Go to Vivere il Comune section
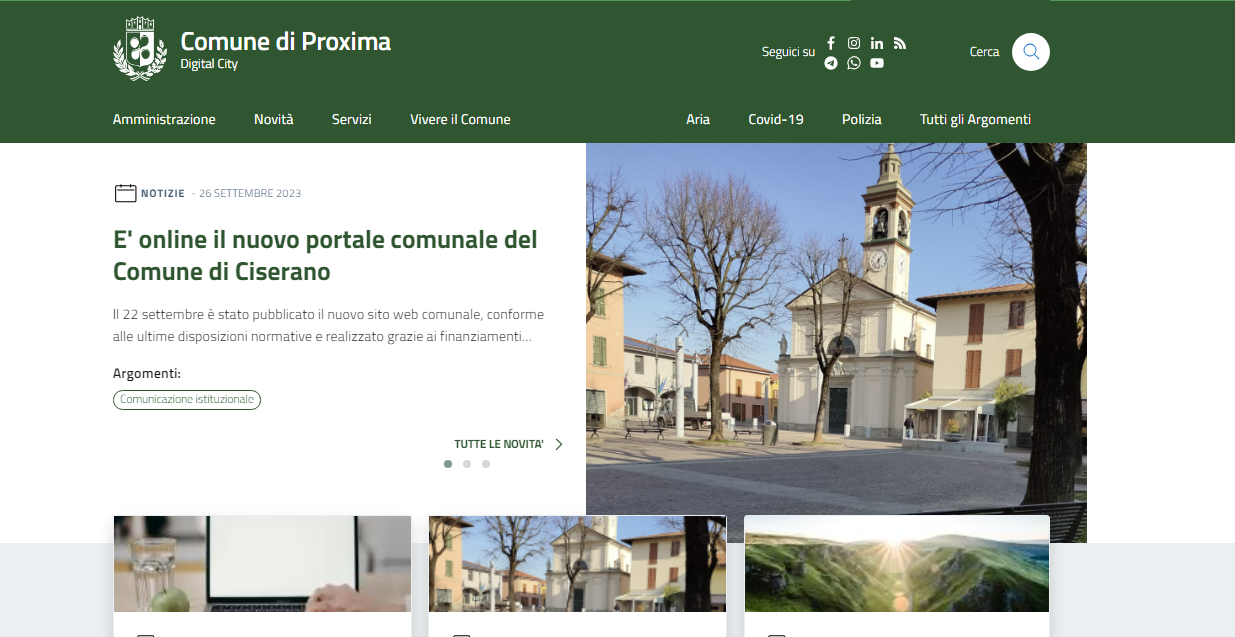This screenshot has height=637, width=1235. (460, 119)
